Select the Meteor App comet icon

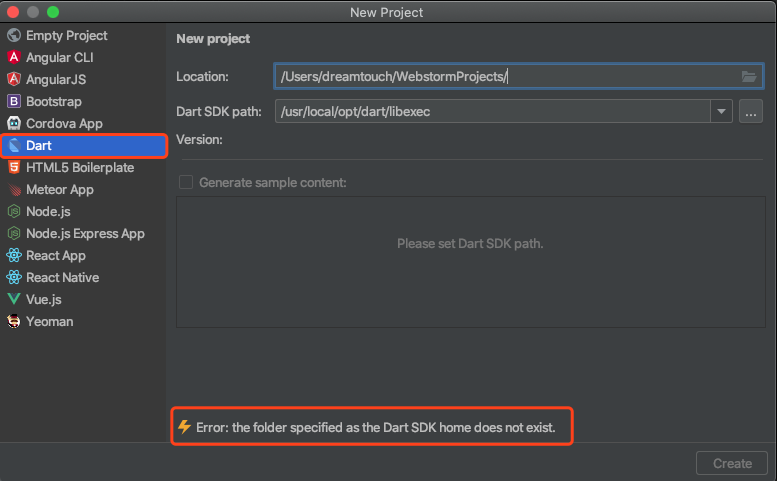click(x=14, y=189)
